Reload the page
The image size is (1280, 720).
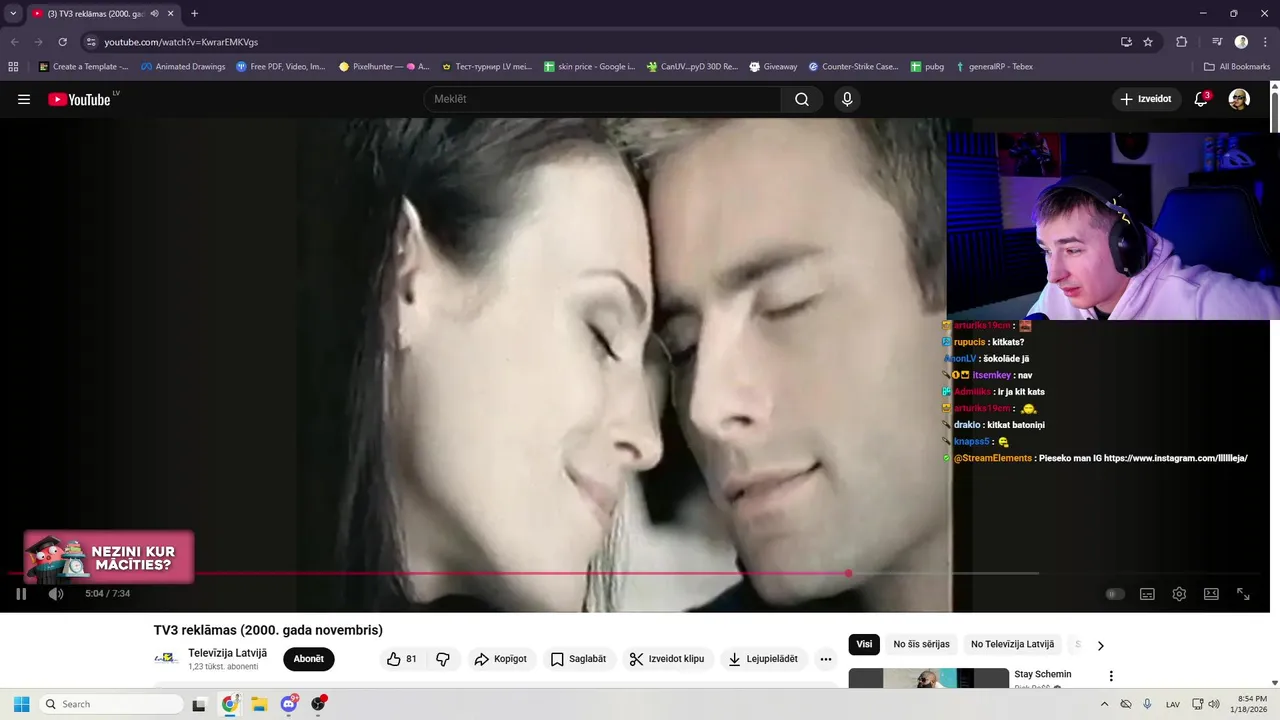[62, 42]
